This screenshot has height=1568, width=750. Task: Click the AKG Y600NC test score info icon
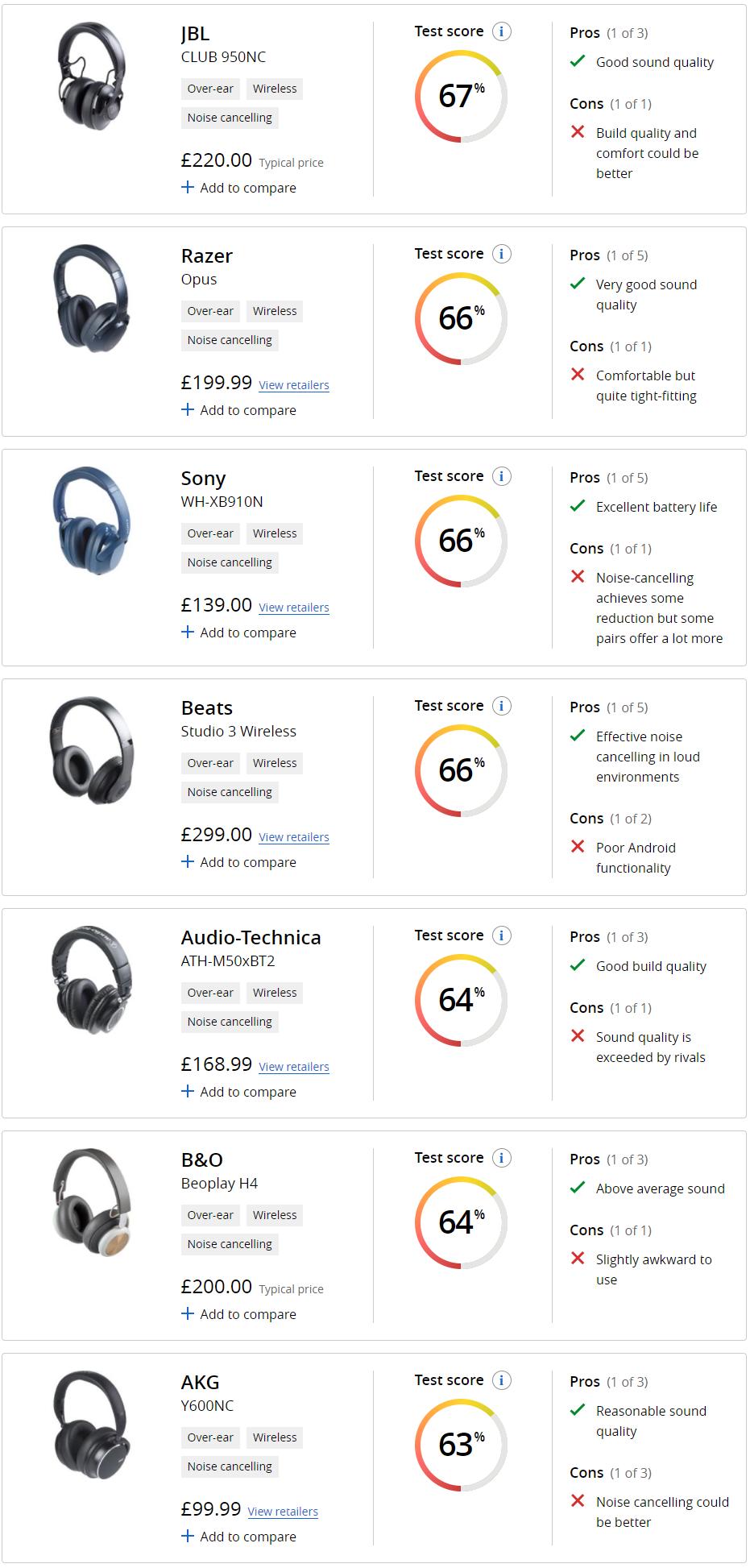click(501, 1381)
